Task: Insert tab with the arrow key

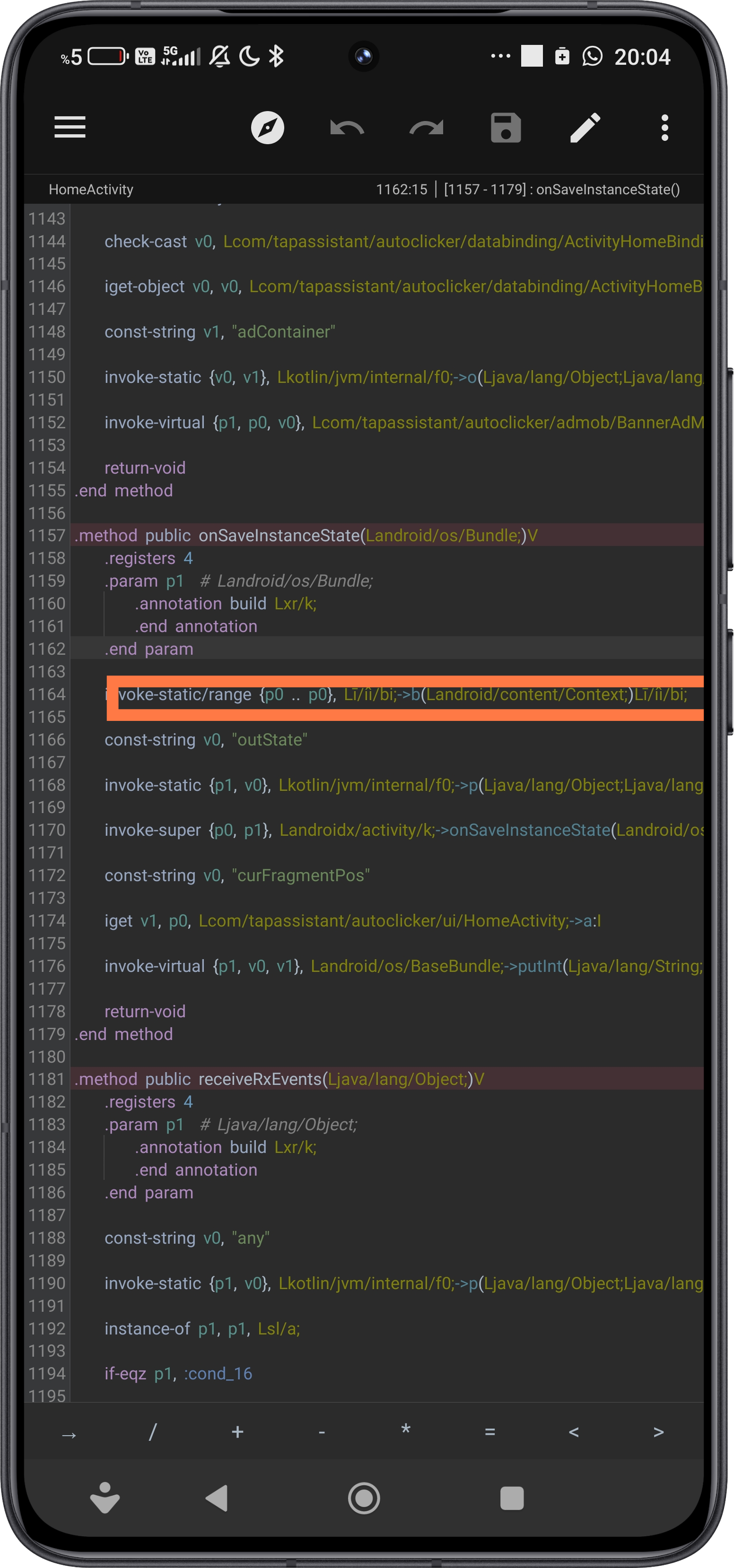Action: tap(69, 1434)
